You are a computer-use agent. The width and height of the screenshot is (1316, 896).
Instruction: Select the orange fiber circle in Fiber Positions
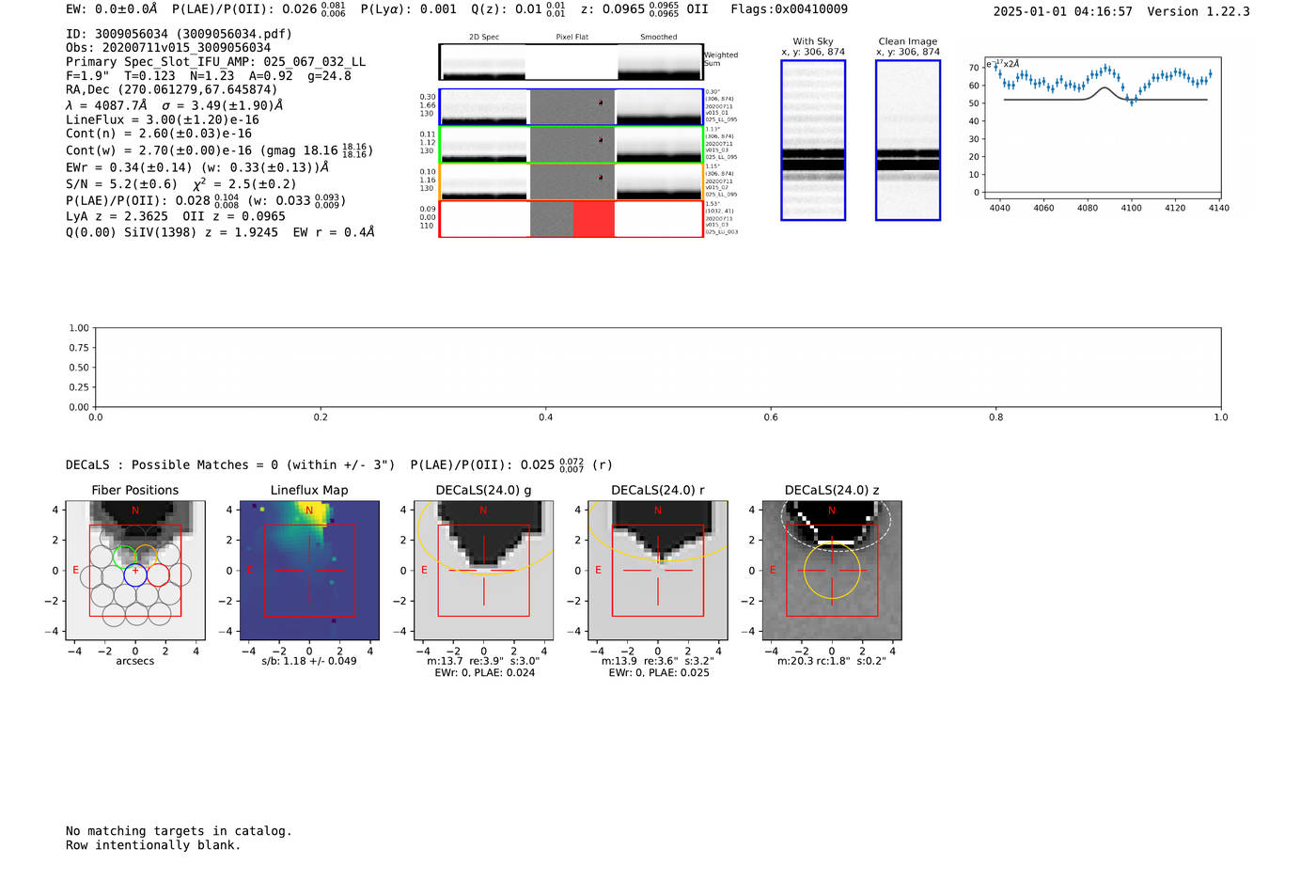(x=147, y=556)
